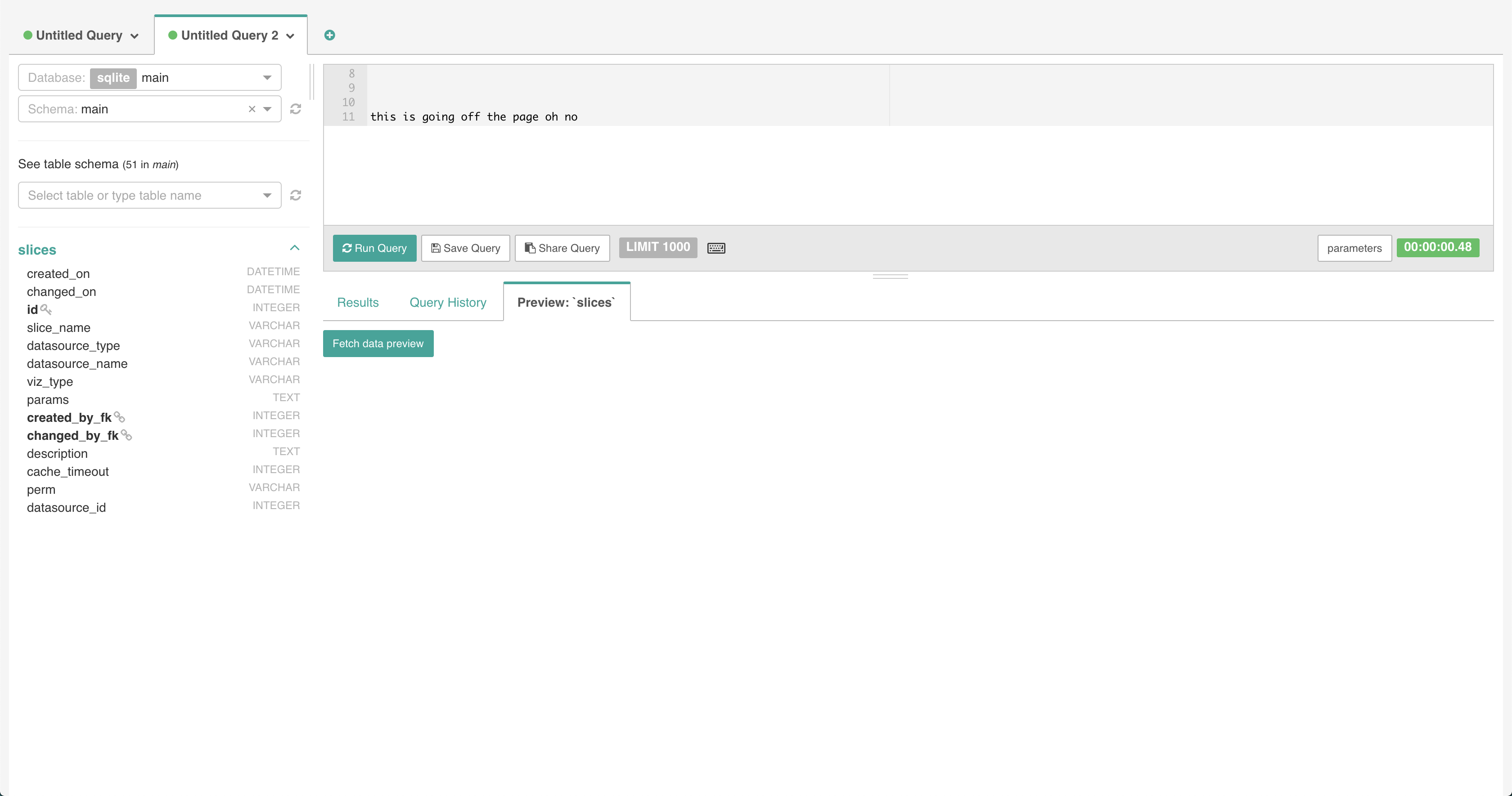Click the Share Query button
Screen dimensions: 1512x796
click(562, 248)
